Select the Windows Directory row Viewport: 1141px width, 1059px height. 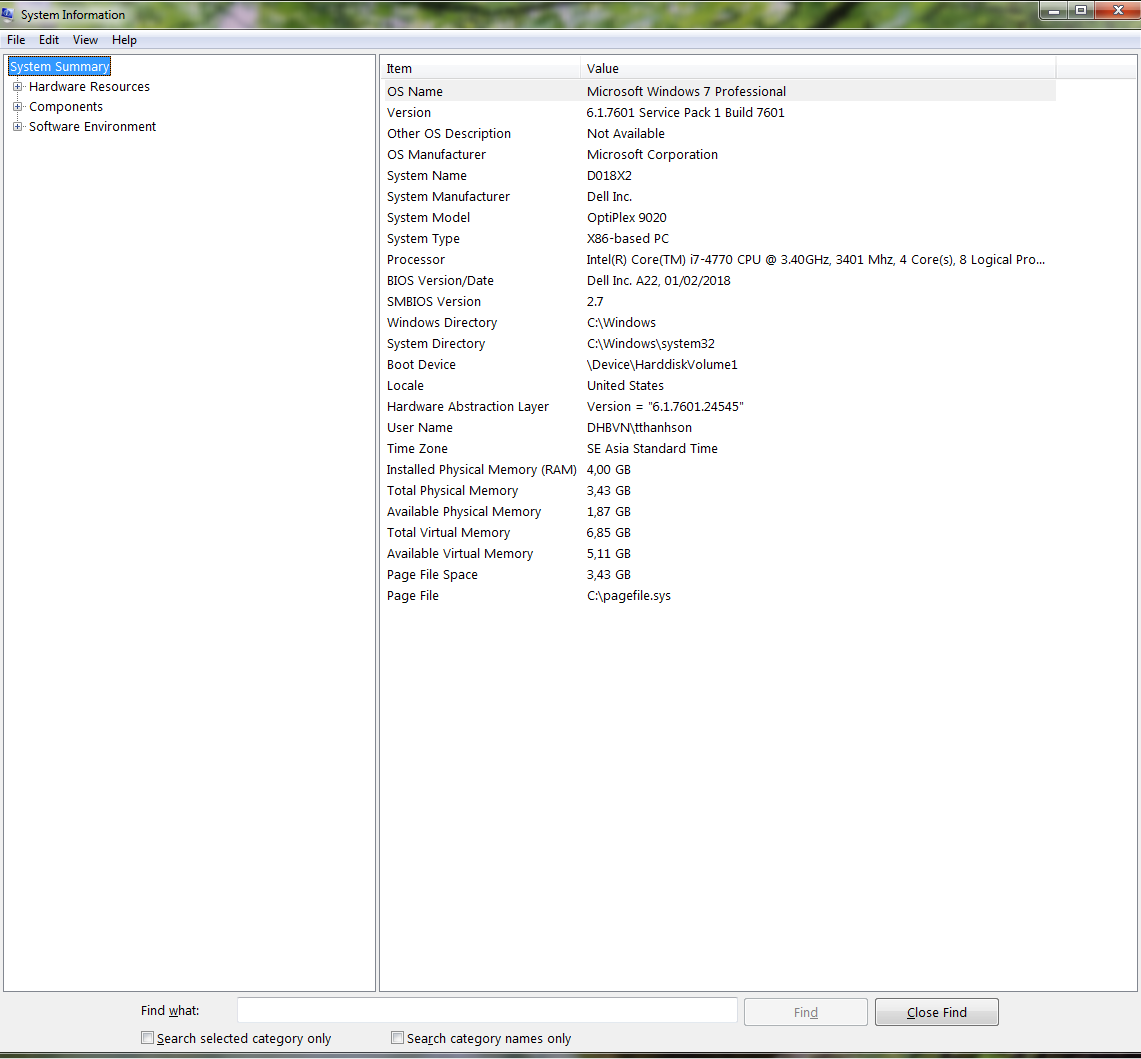click(x=719, y=322)
